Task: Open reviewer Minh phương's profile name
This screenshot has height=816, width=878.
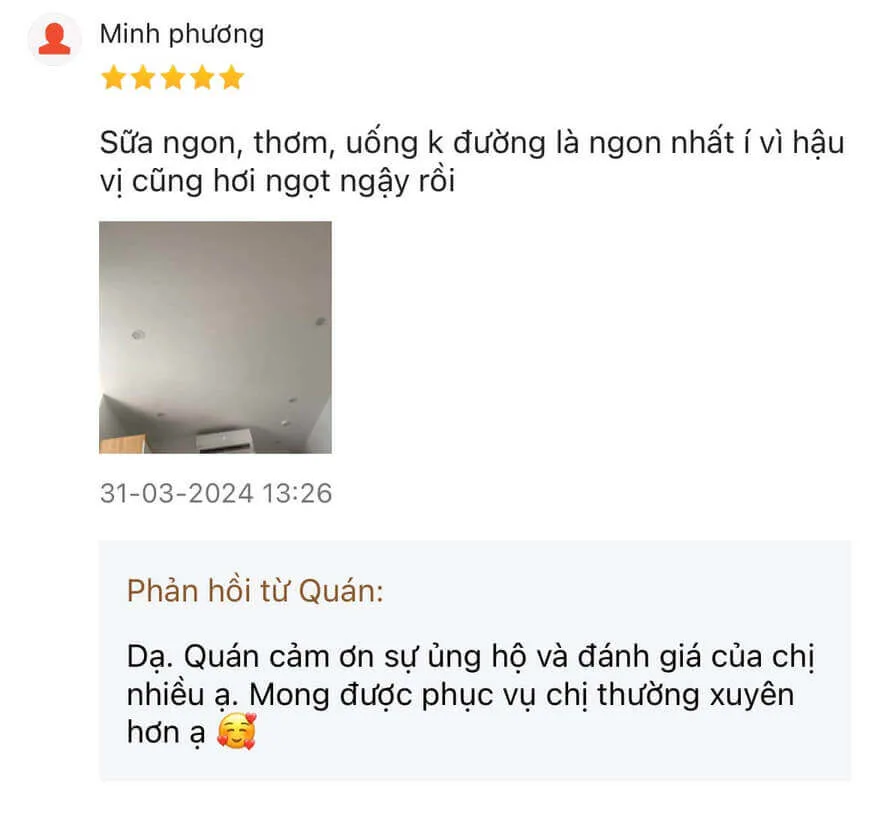Action: click(x=181, y=34)
